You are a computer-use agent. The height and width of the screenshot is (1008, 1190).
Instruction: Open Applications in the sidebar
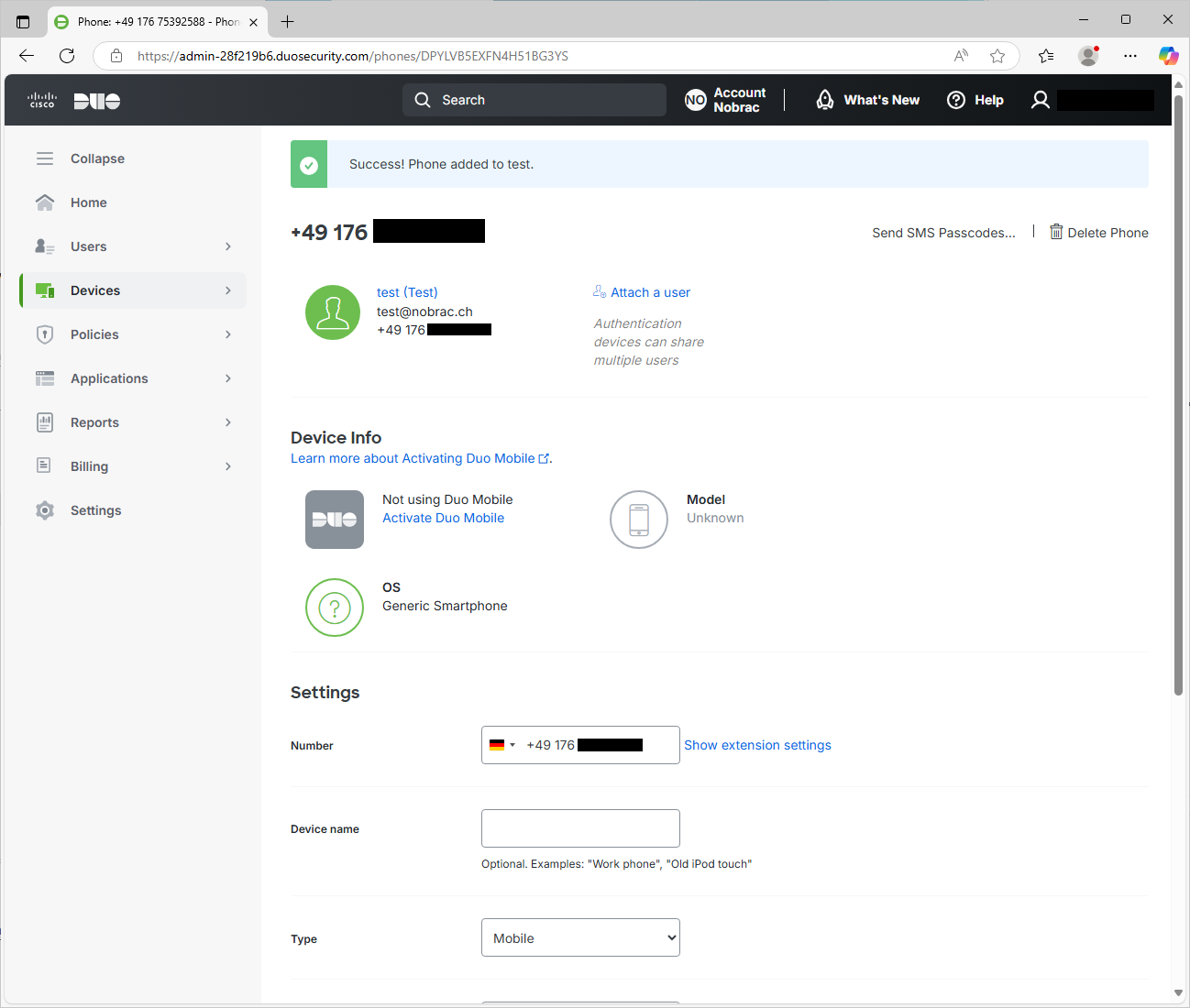pyautogui.click(x=133, y=378)
